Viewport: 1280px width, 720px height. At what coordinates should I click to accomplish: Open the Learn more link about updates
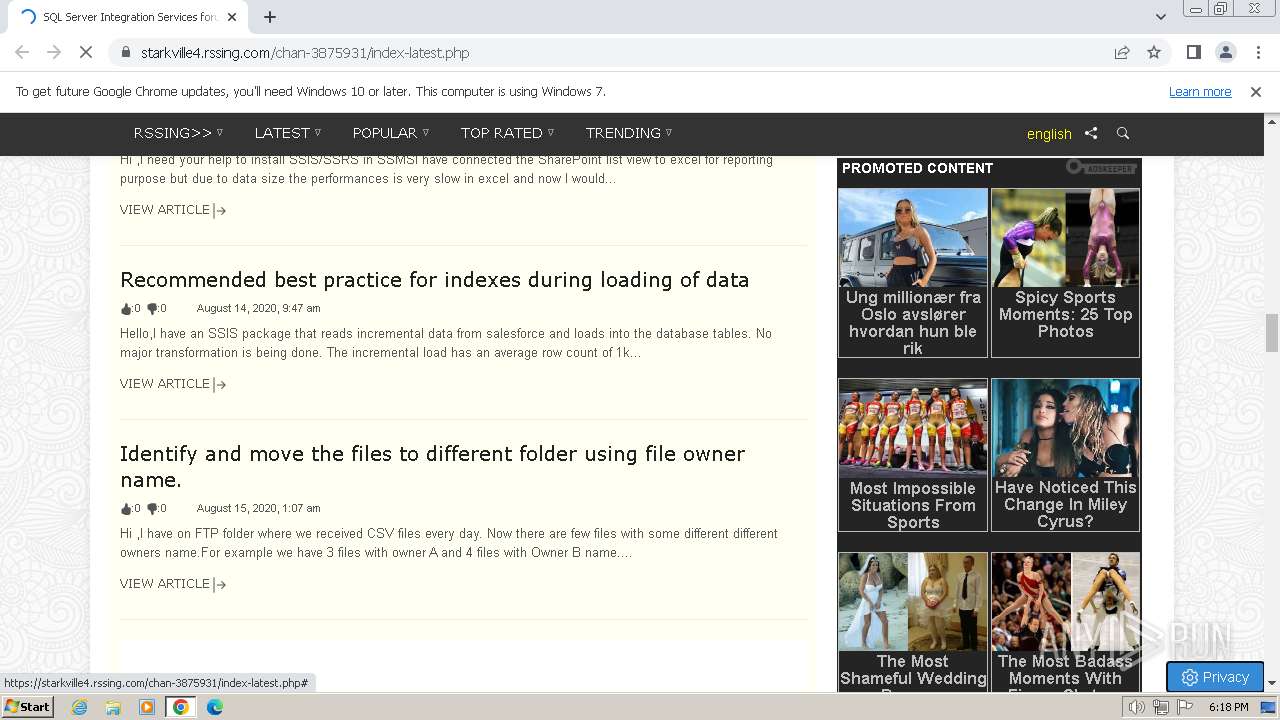[1200, 91]
